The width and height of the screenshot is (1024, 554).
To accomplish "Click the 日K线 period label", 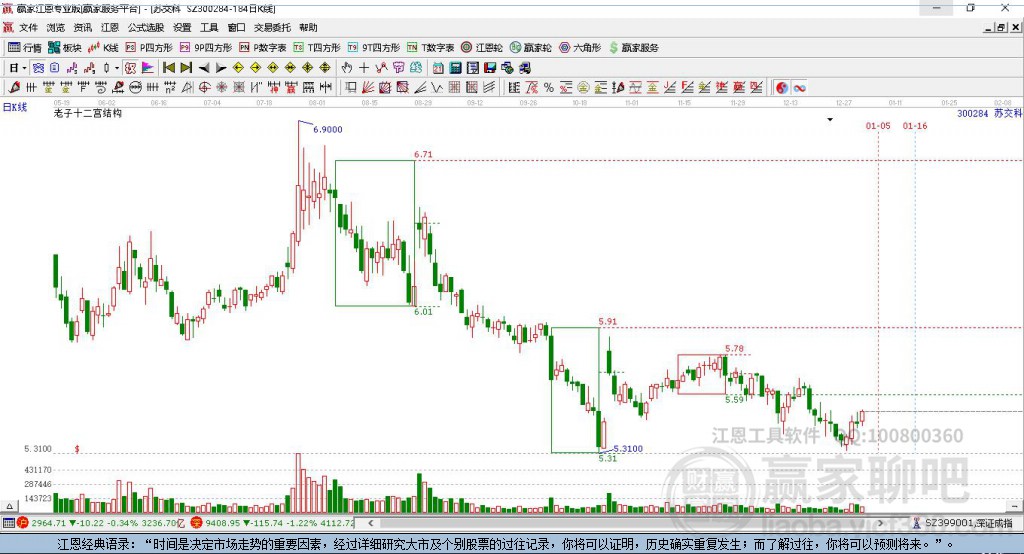I will coord(15,107).
